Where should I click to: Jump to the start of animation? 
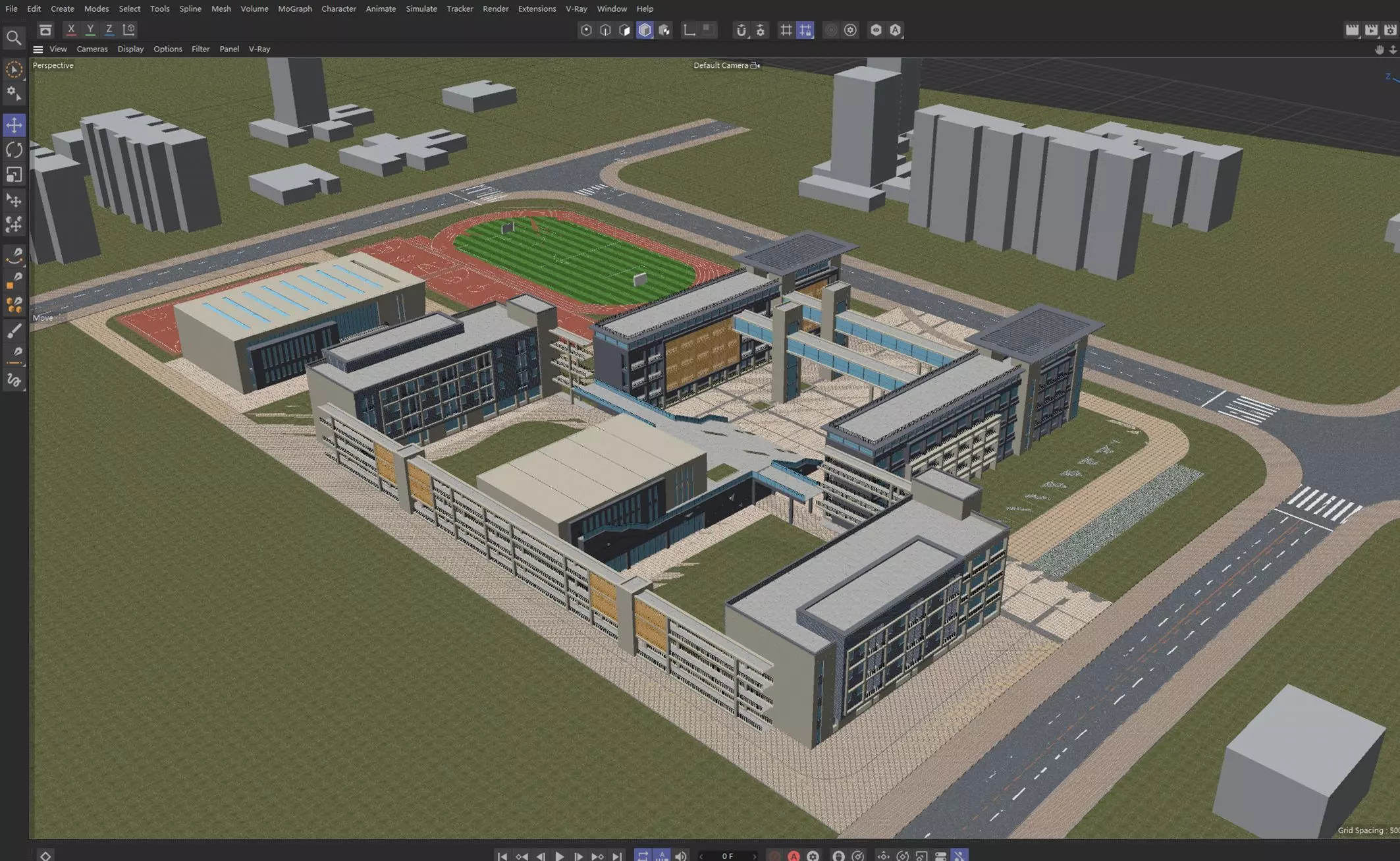click(x=502, y=855)
